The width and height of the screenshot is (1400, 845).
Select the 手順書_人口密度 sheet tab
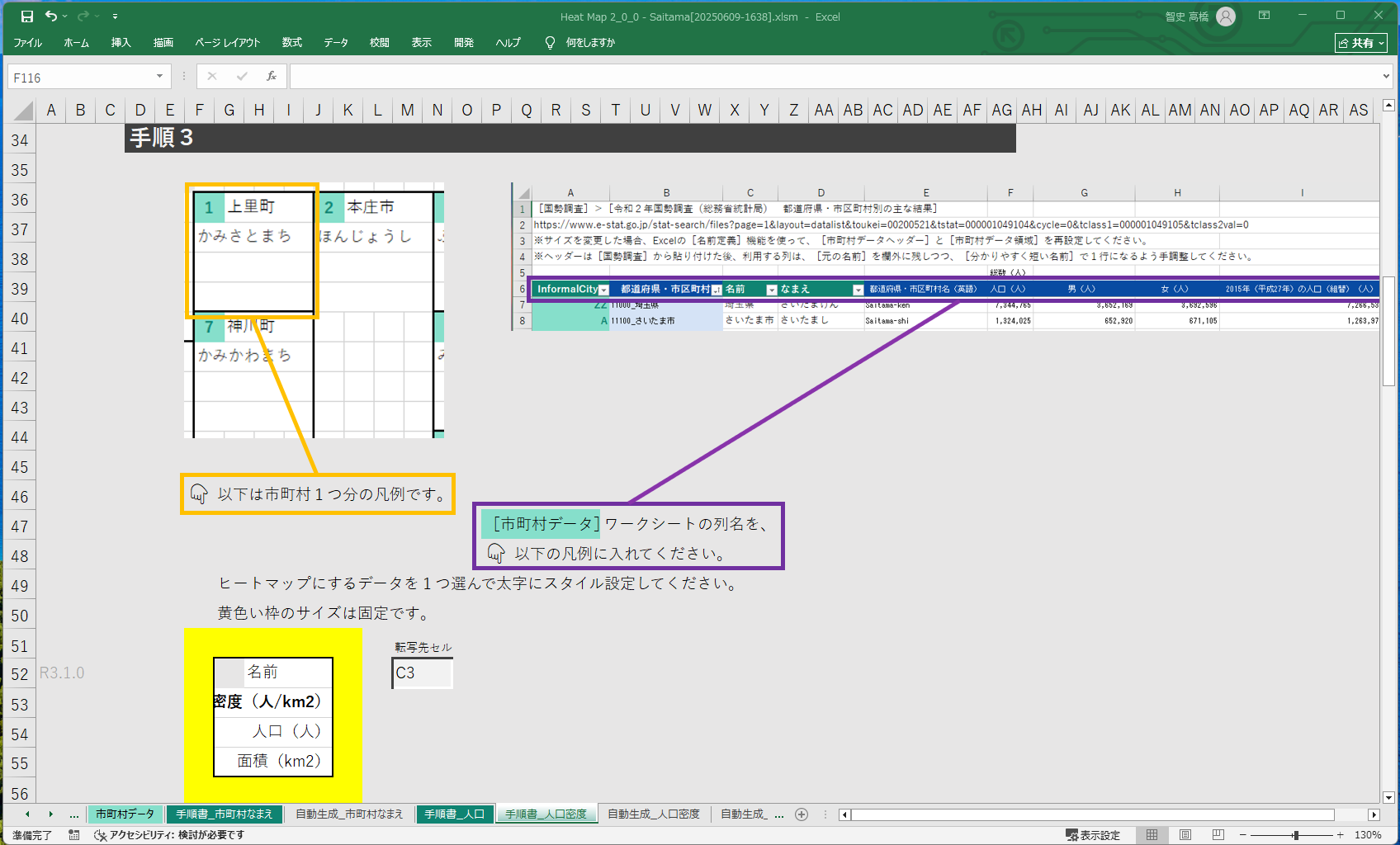pyautogui.click(x=546, y=814)
